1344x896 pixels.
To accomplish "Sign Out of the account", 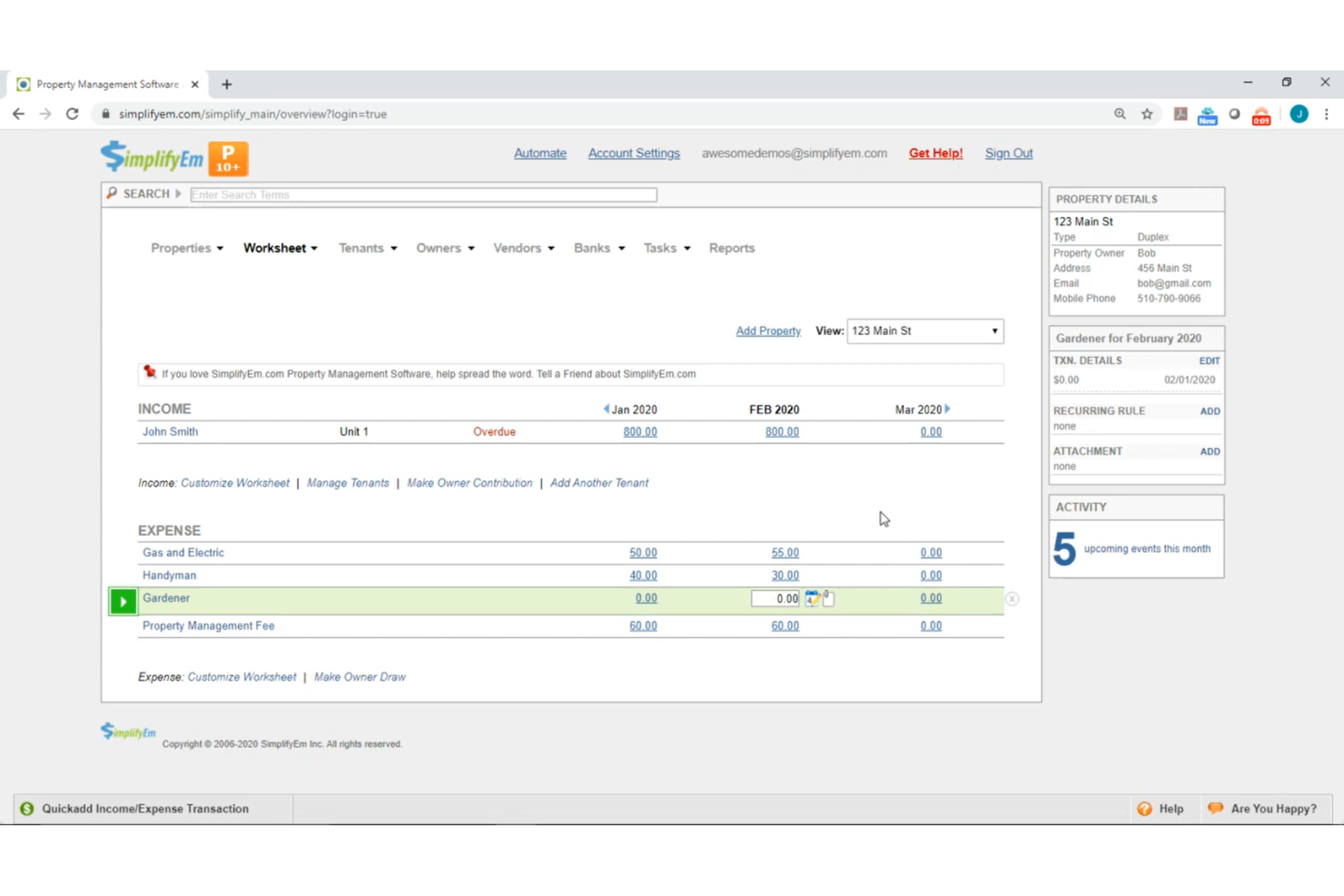I will [x=1009, y=153].
